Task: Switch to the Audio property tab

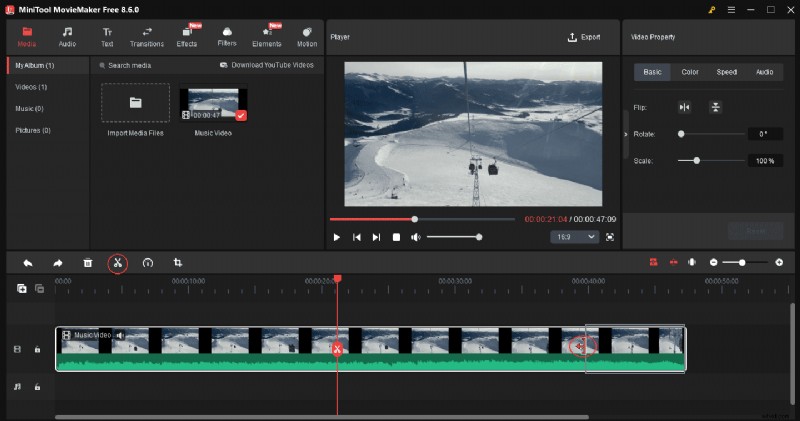Action: tap(764, 72)
